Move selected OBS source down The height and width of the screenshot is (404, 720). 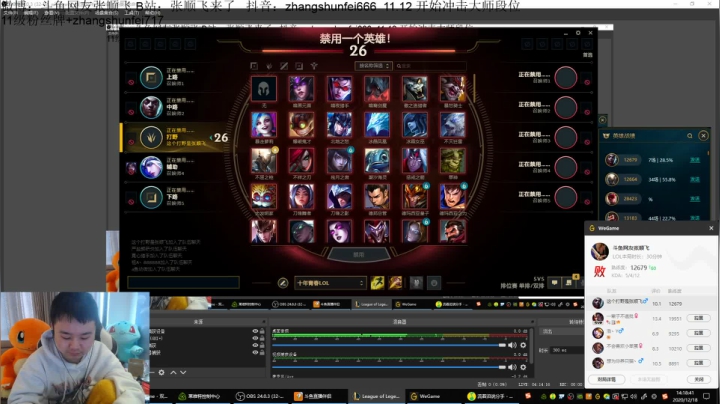pyautogui.click(x=183, y=372)
